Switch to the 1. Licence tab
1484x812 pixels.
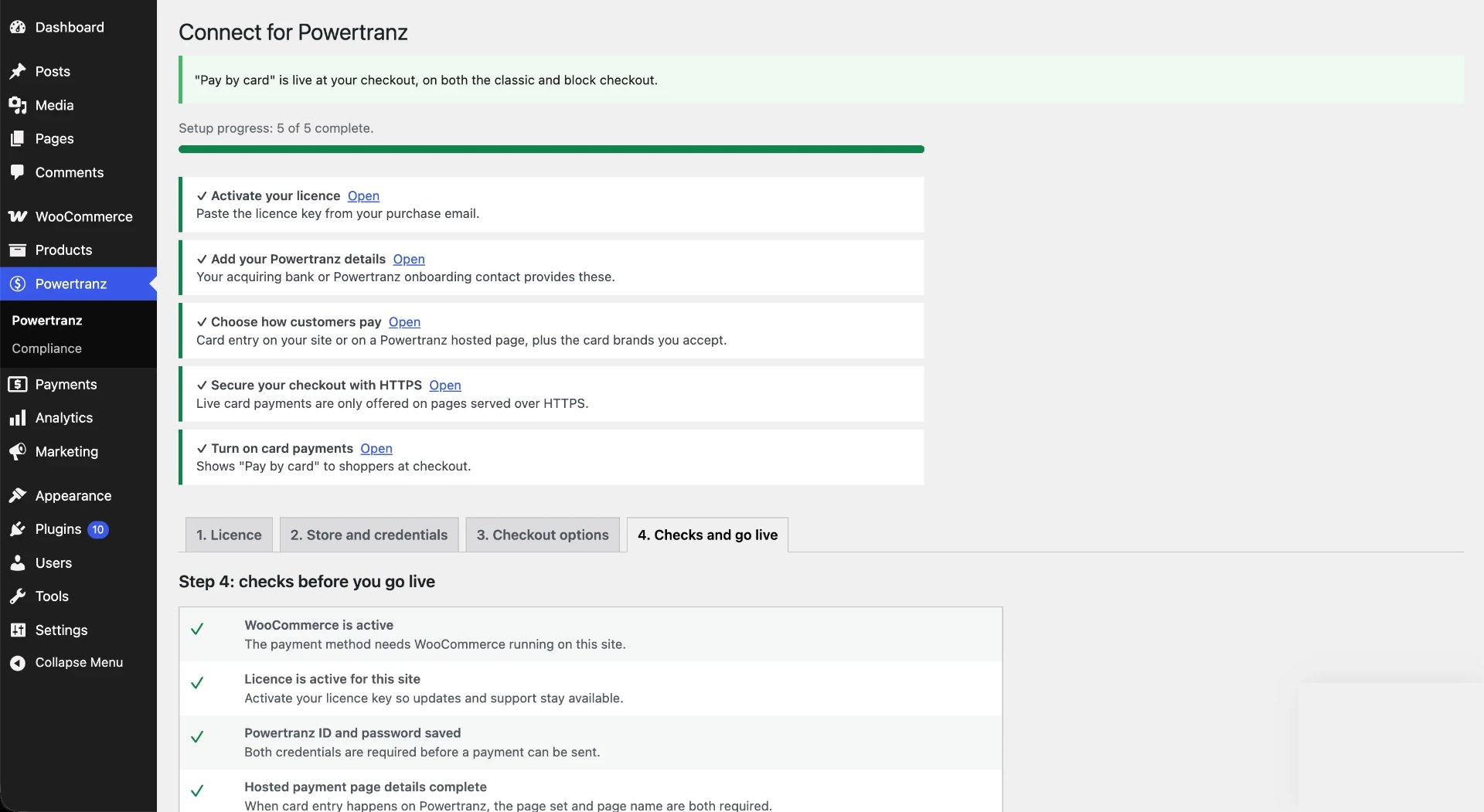click(x=229, y=535)
